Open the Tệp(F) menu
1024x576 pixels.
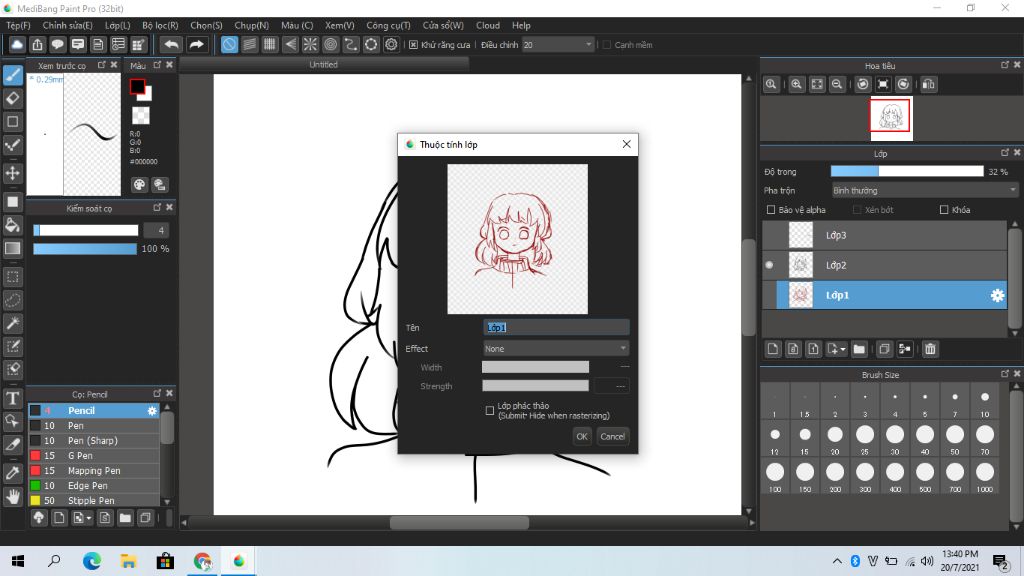[18, 25]
